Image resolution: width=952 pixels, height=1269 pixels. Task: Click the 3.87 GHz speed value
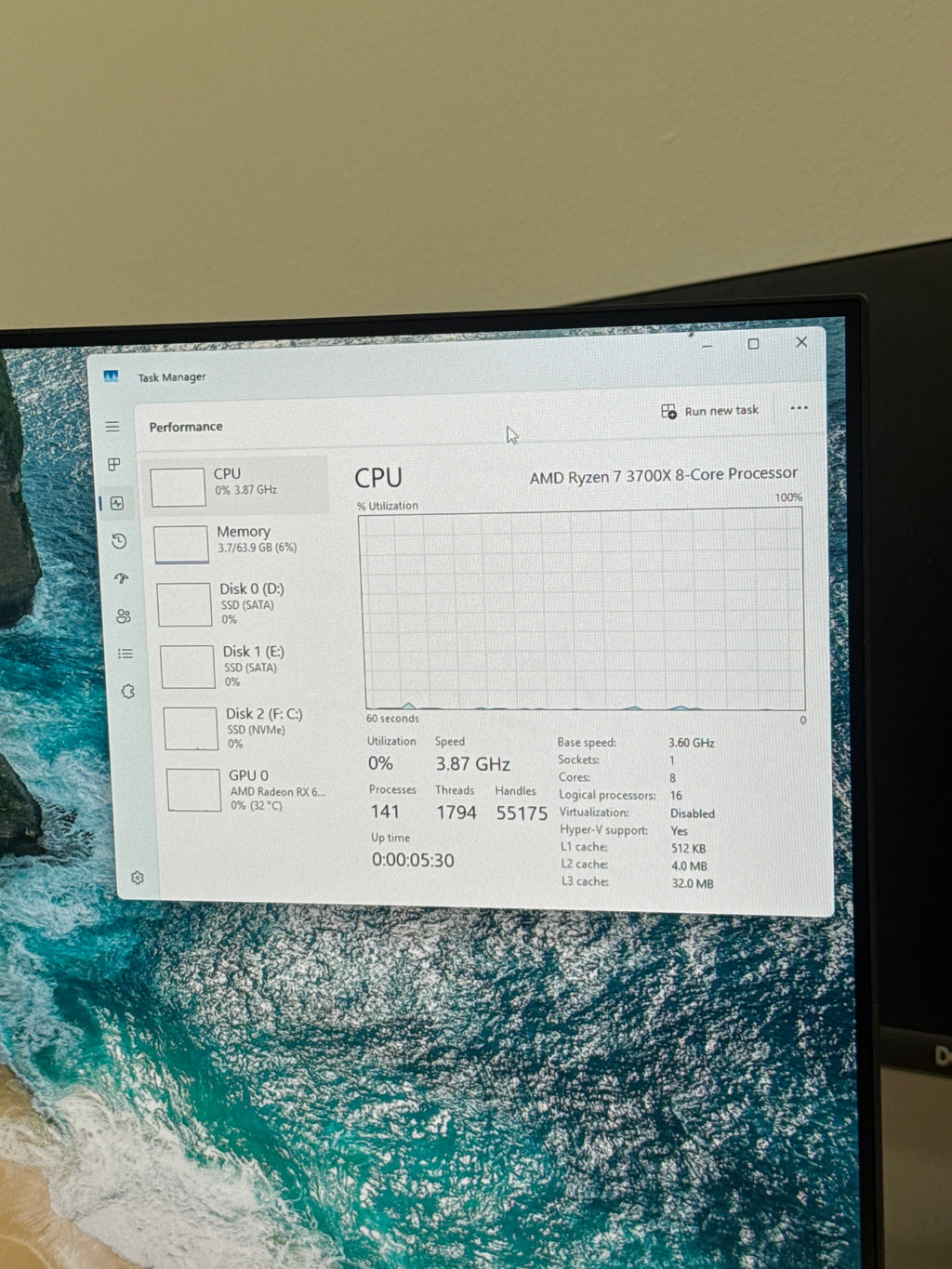click(x=472, y=764)
